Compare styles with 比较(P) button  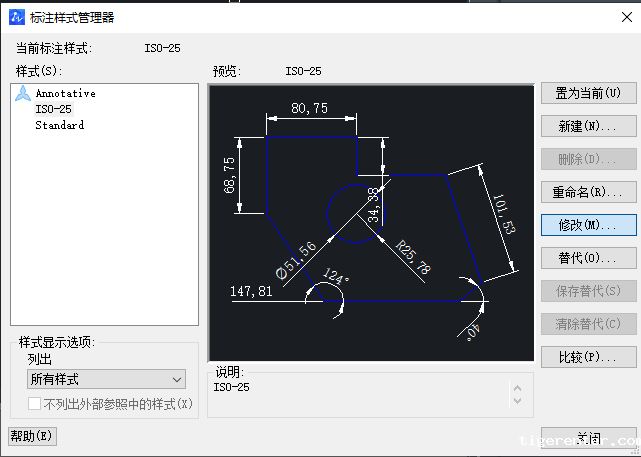(x=587, y=357)
